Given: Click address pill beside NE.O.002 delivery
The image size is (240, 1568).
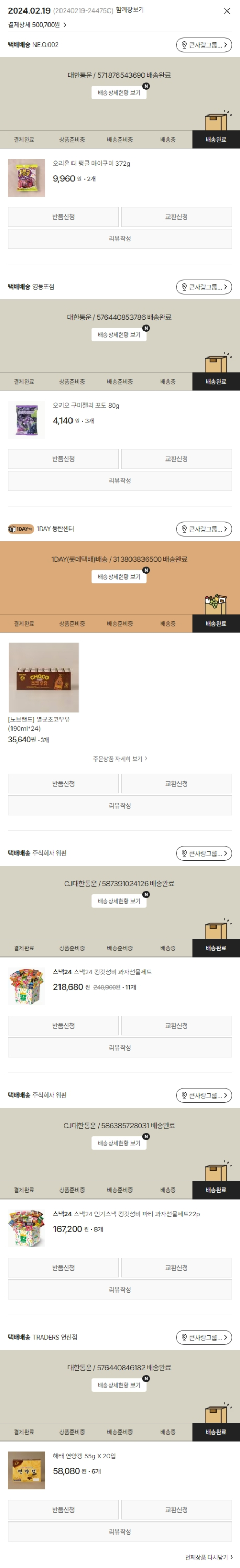Looking at the screenshot, I should (204, 45).
